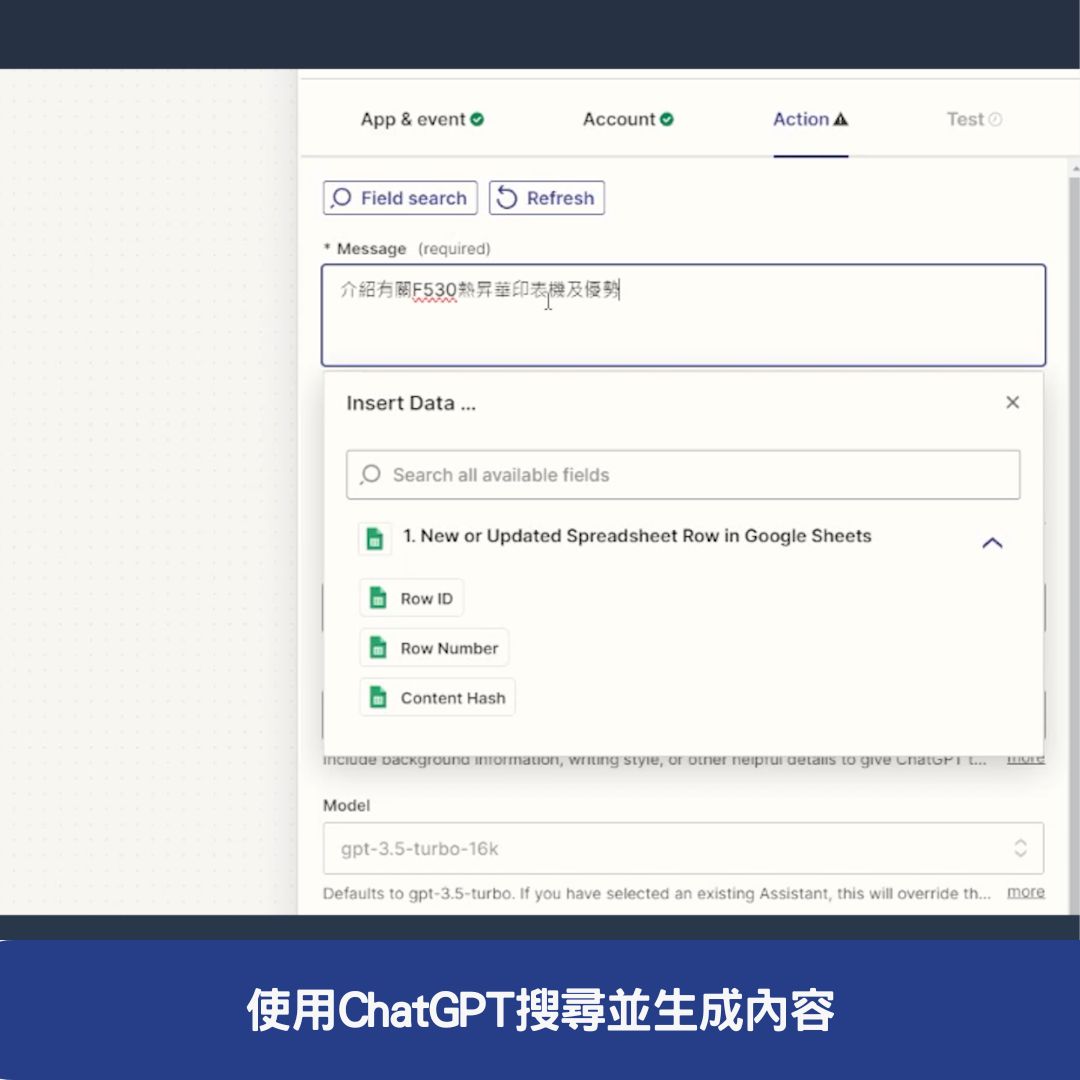
Task: Switch to the Test tab
Action: click(966, 119)
